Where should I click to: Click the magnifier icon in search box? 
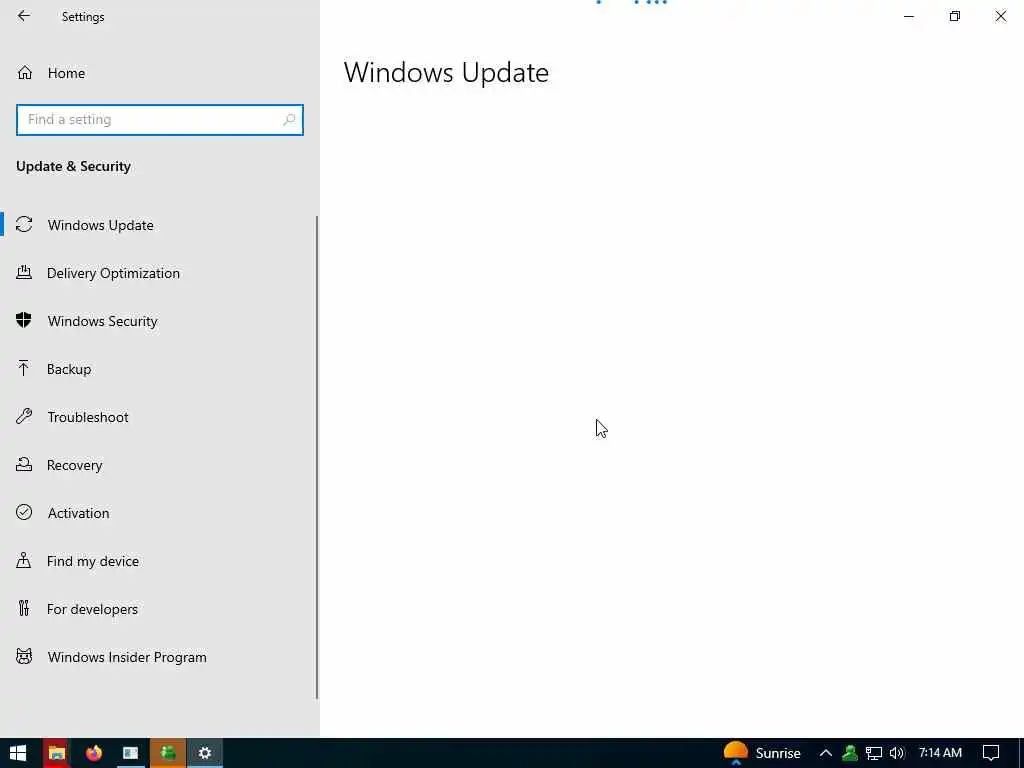289,120
